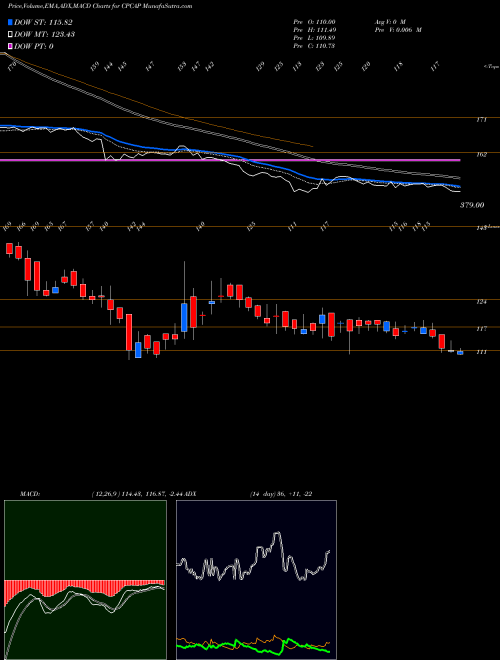Click the 162 price level label
Viewport: 500px width, 660px height.
pos(481,154)
